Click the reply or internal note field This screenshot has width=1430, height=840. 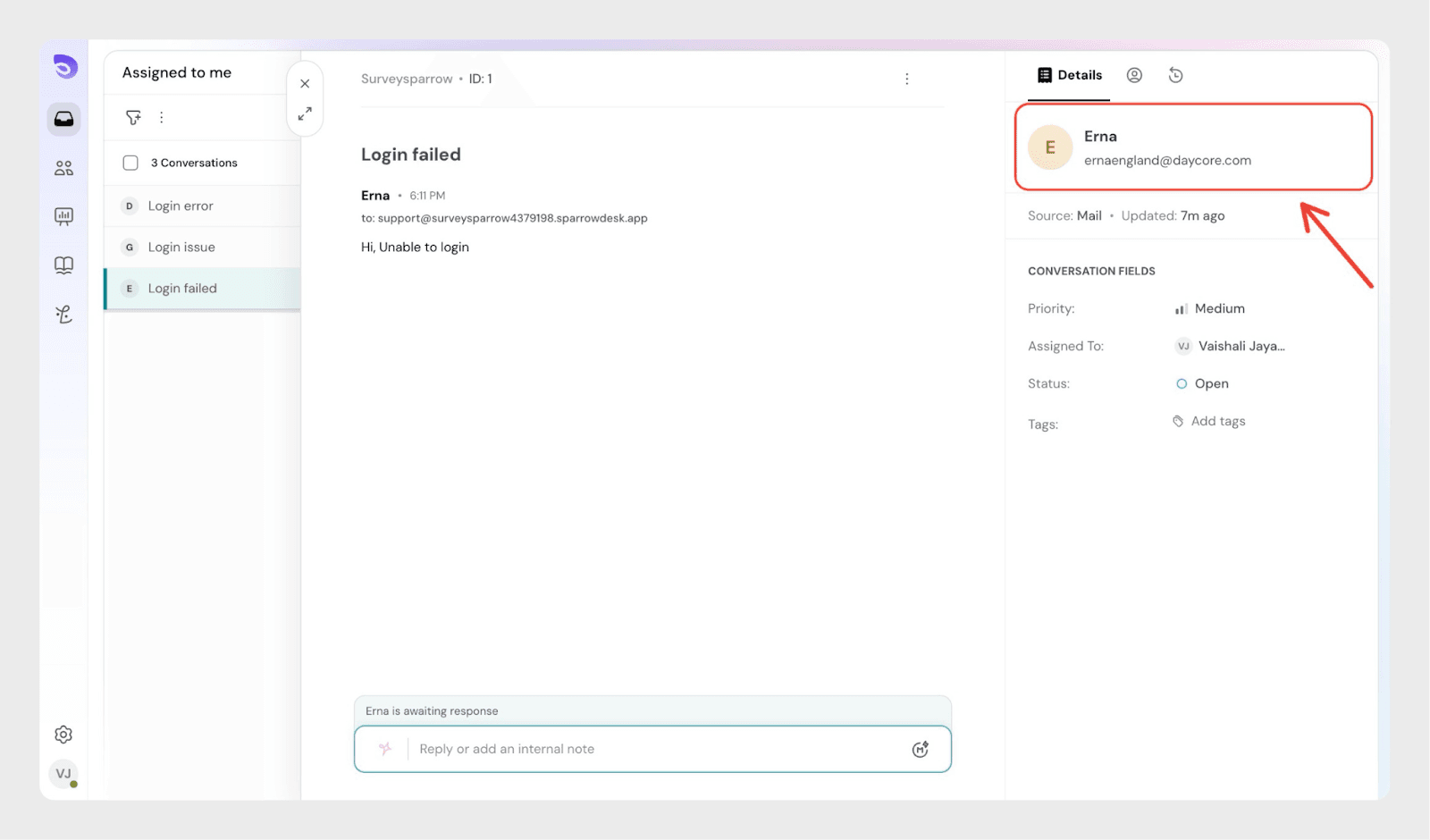point(652,749)
